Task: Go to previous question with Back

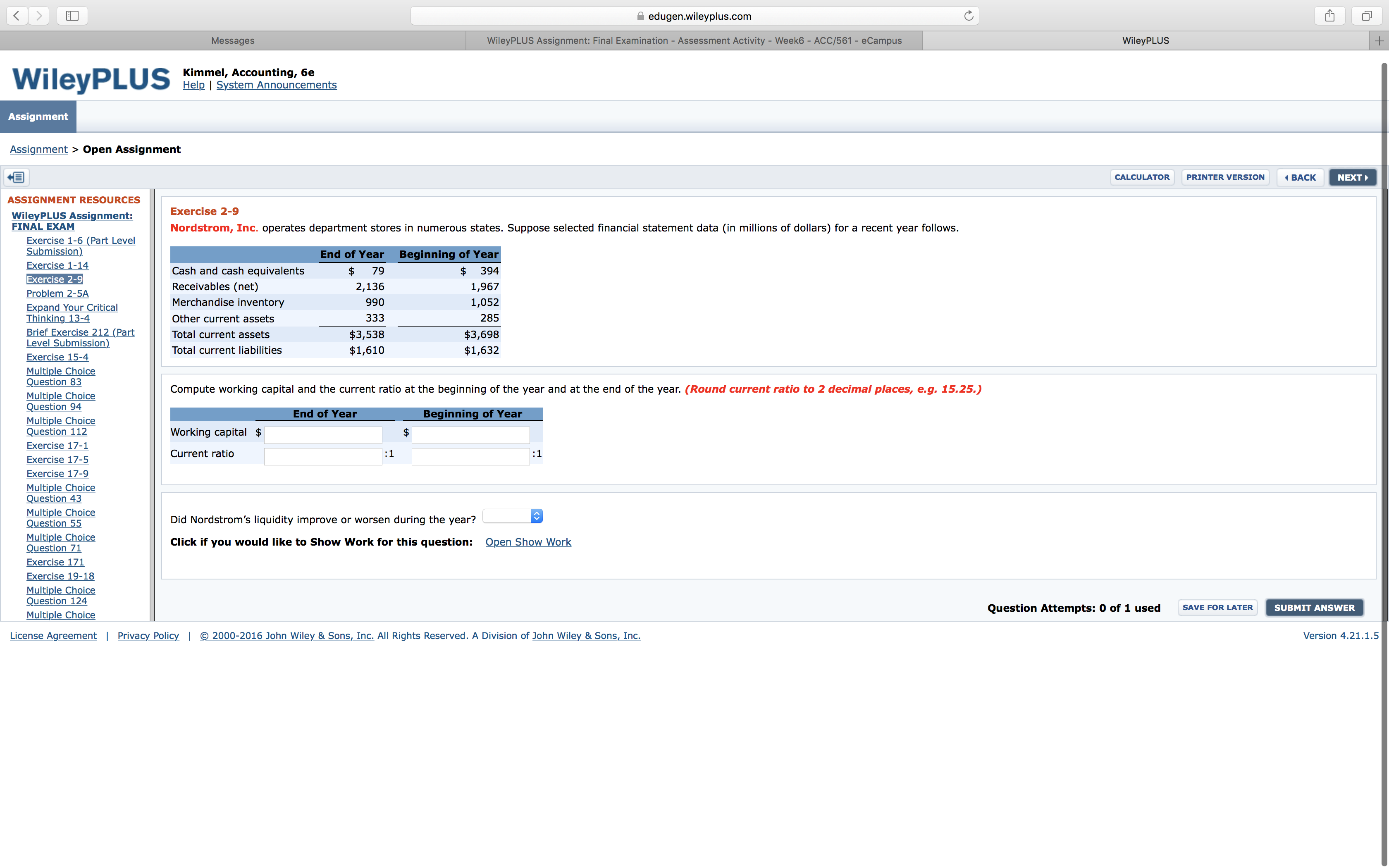Action: (x=1300, y=177)
